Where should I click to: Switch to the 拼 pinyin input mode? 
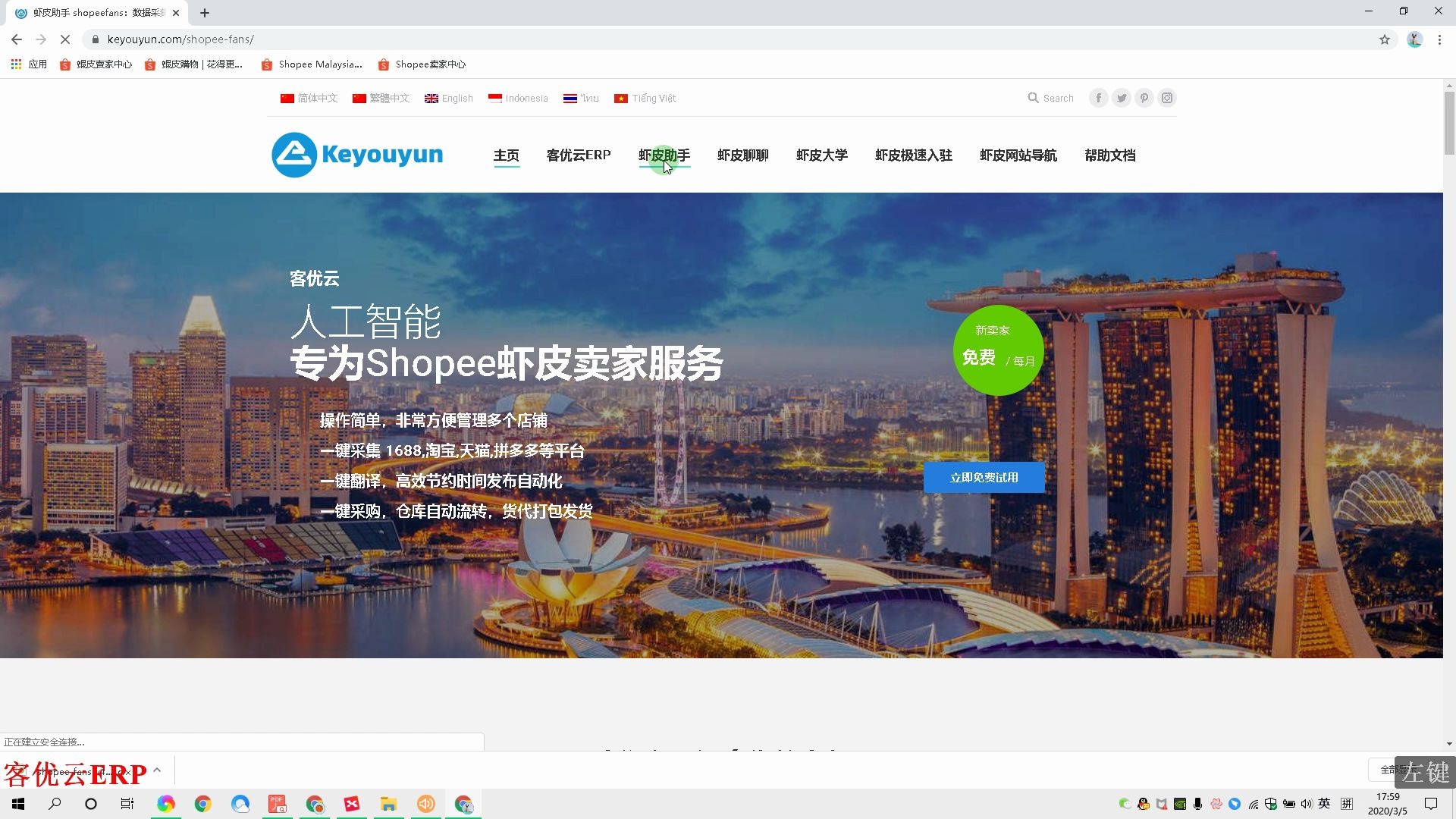(1347, 803)
